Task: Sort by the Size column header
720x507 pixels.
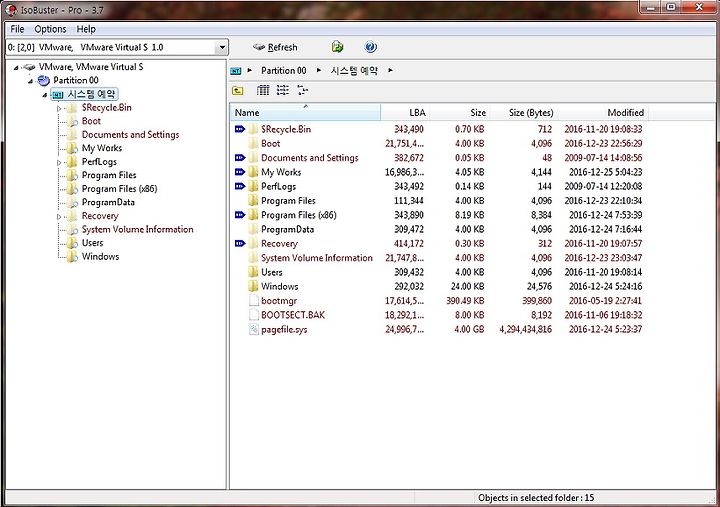Action: pyautogui.click(x=459, y=113)
